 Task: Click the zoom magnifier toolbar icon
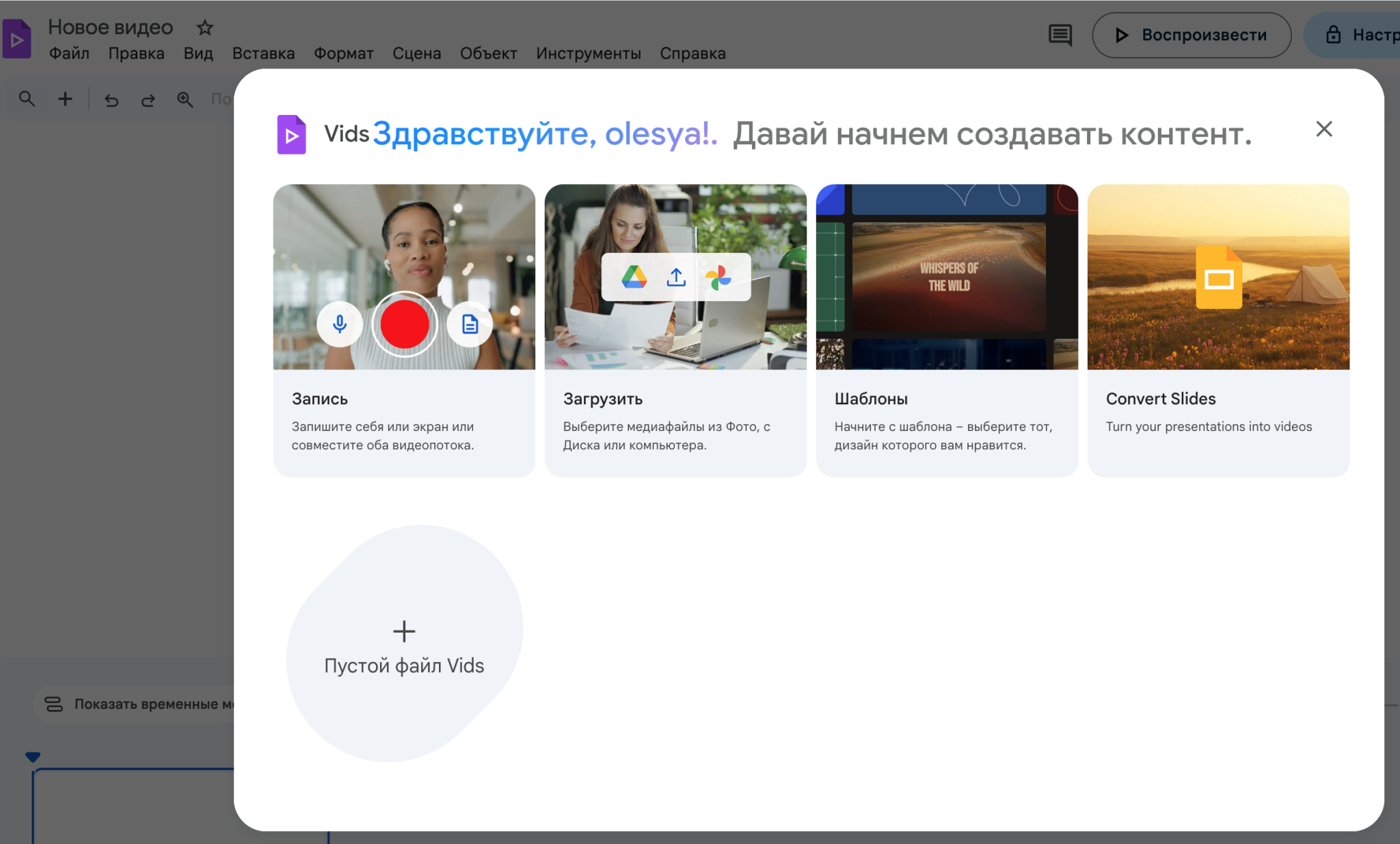pyautogui.click(x=185, y=100)
